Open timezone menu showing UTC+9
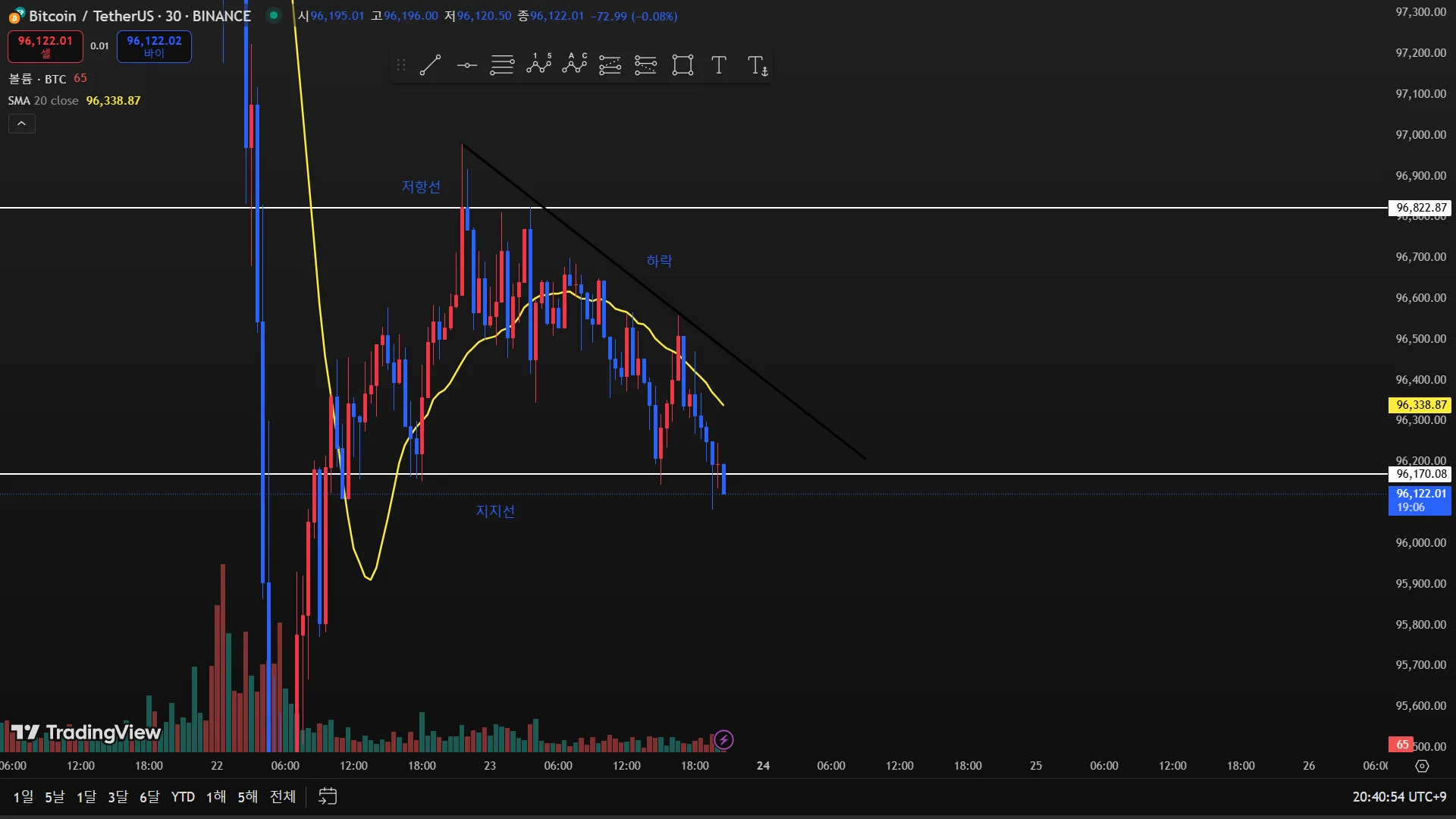 (1399, 797)
